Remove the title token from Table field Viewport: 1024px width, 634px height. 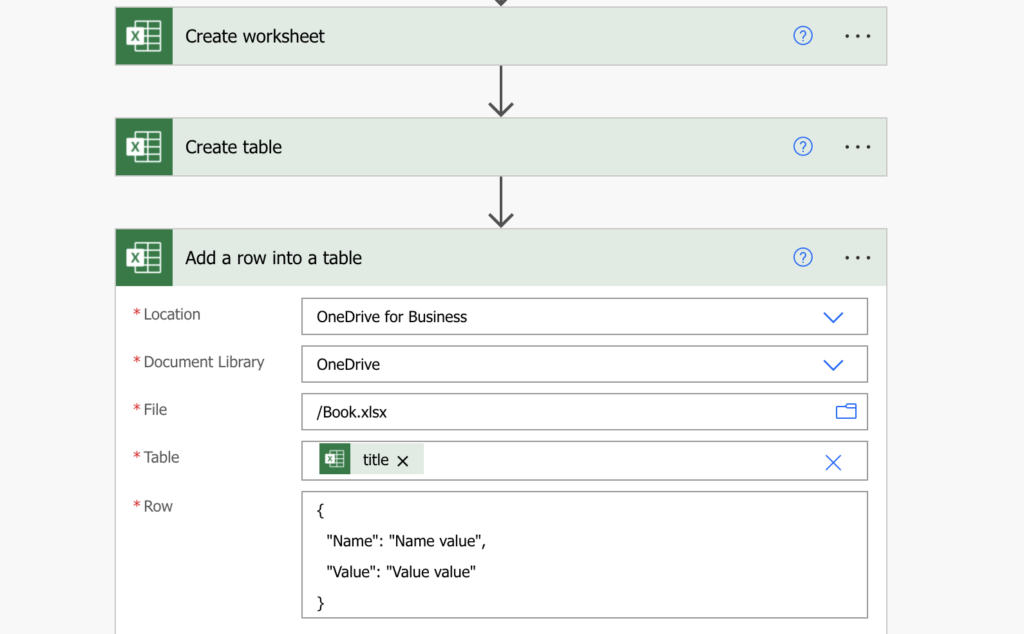403,461
